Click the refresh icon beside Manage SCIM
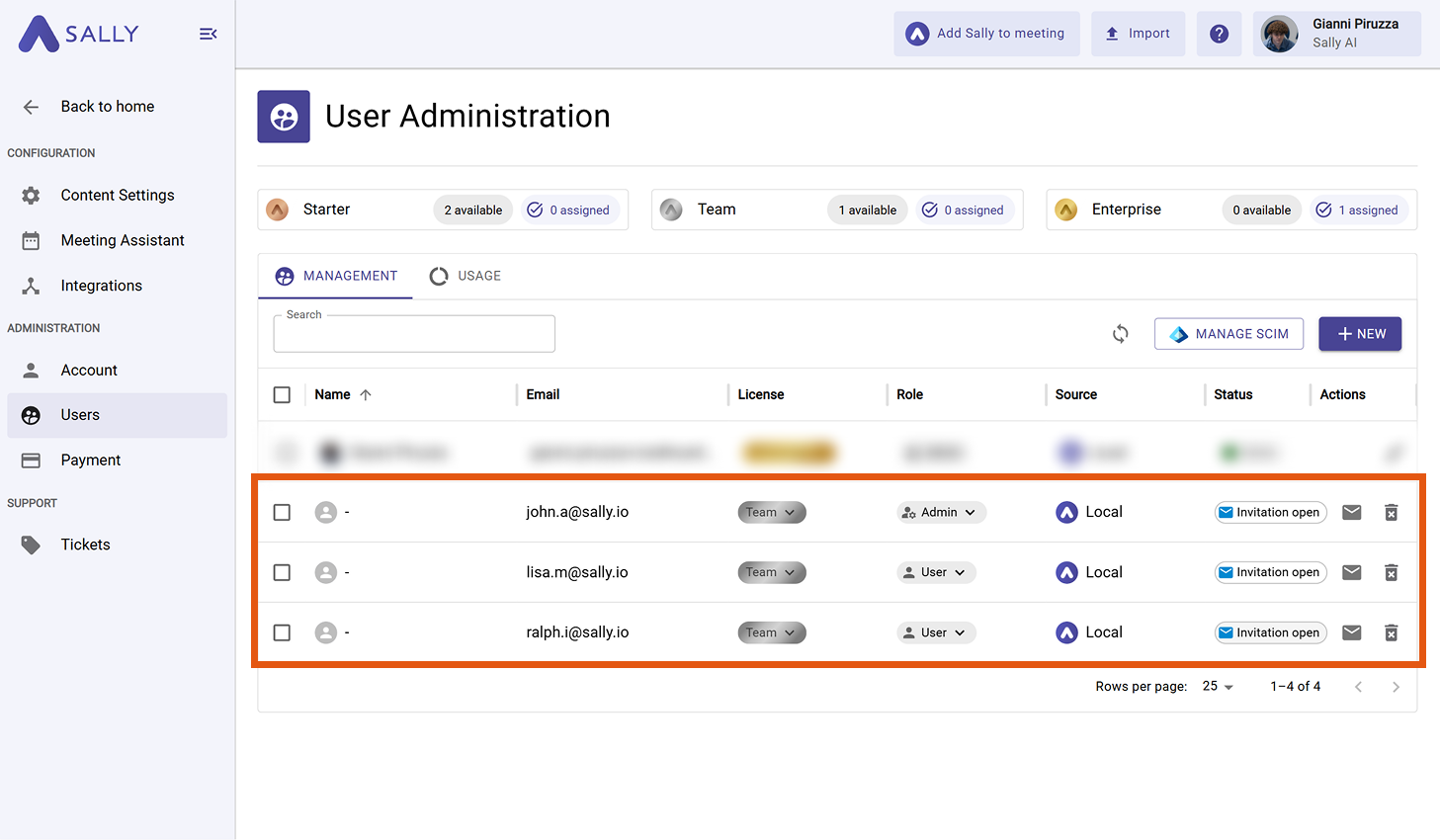The image size is (1440, 840). pos(1120,334)
